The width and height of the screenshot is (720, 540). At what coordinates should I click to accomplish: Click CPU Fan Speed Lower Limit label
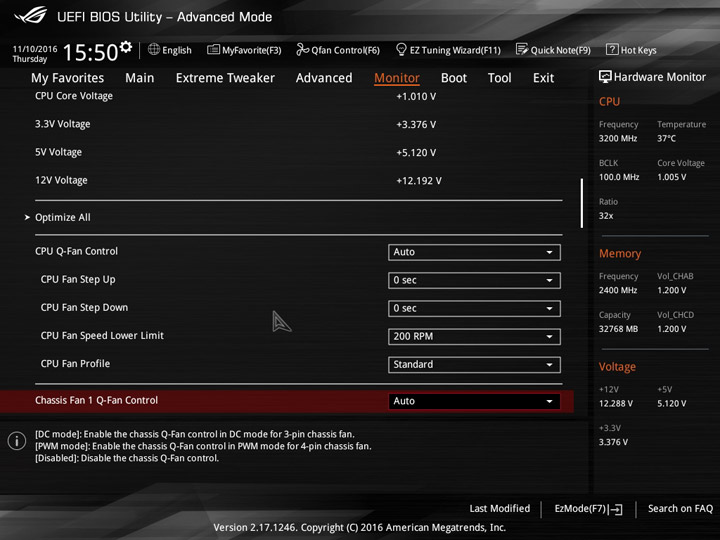tap(102, 336)
